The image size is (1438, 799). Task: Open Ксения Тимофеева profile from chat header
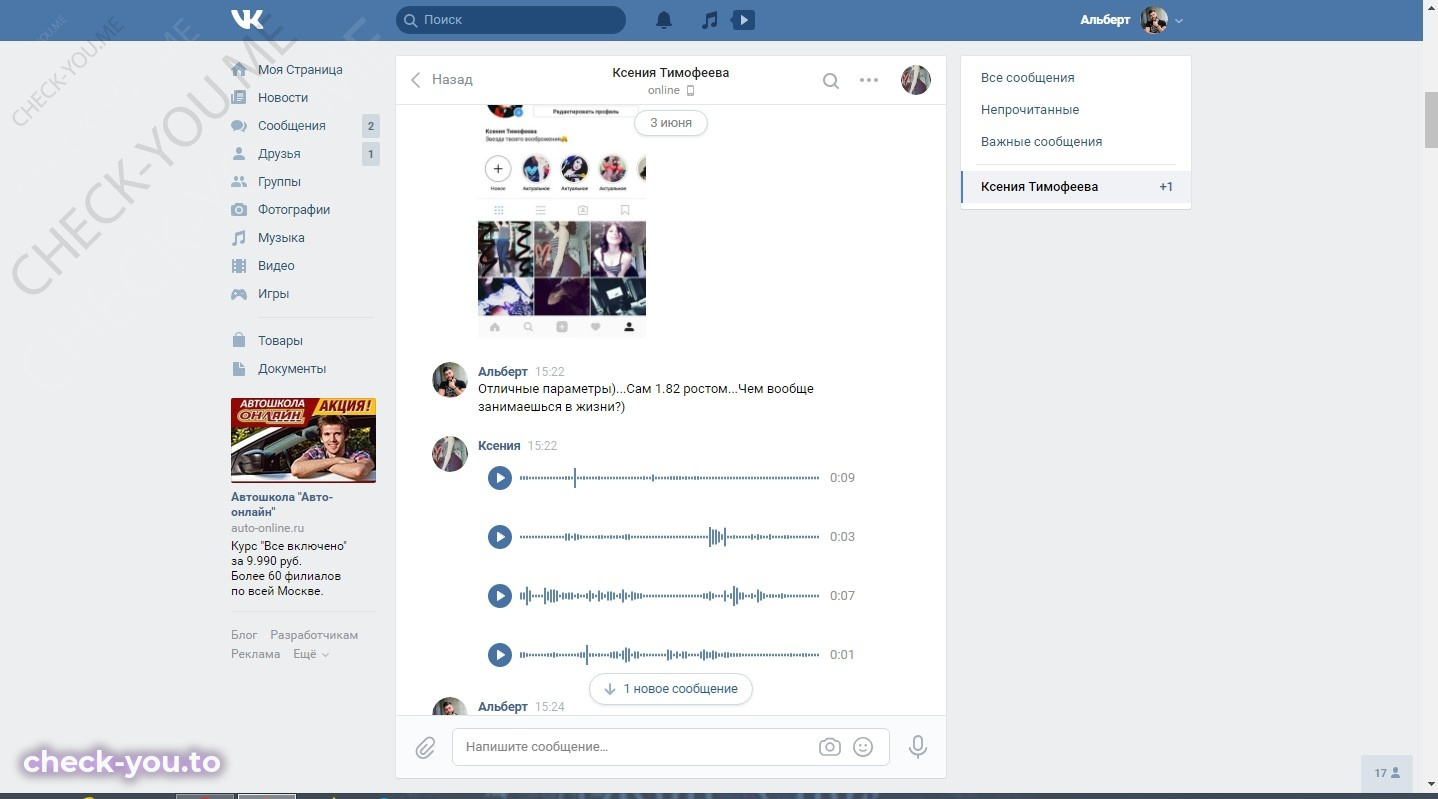click(671, 73)
